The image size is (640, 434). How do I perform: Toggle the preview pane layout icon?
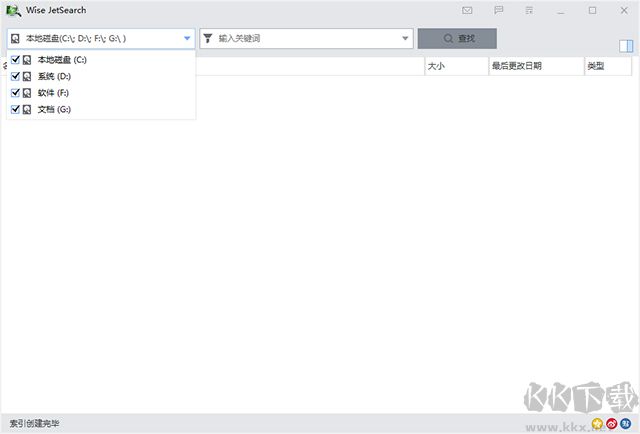point(626,46)
